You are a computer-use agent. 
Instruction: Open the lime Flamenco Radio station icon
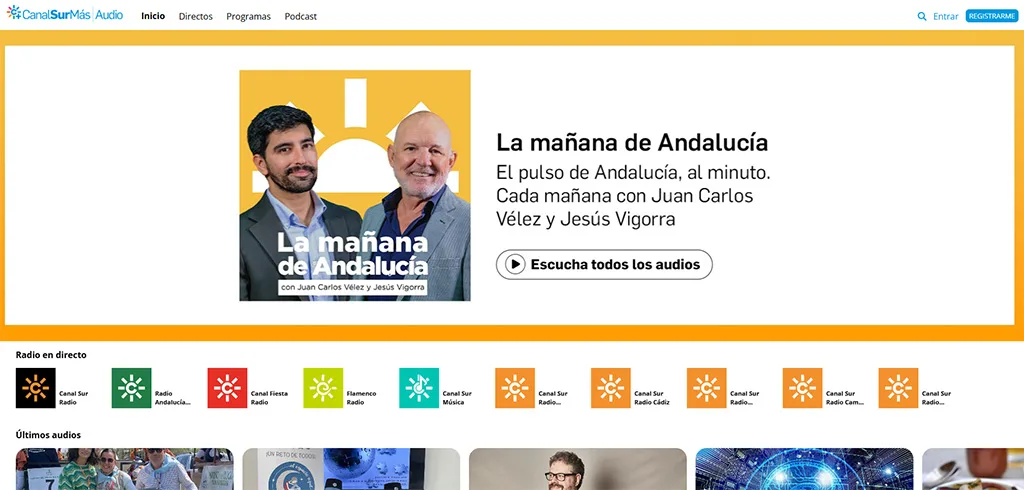(x=323, y=388)
